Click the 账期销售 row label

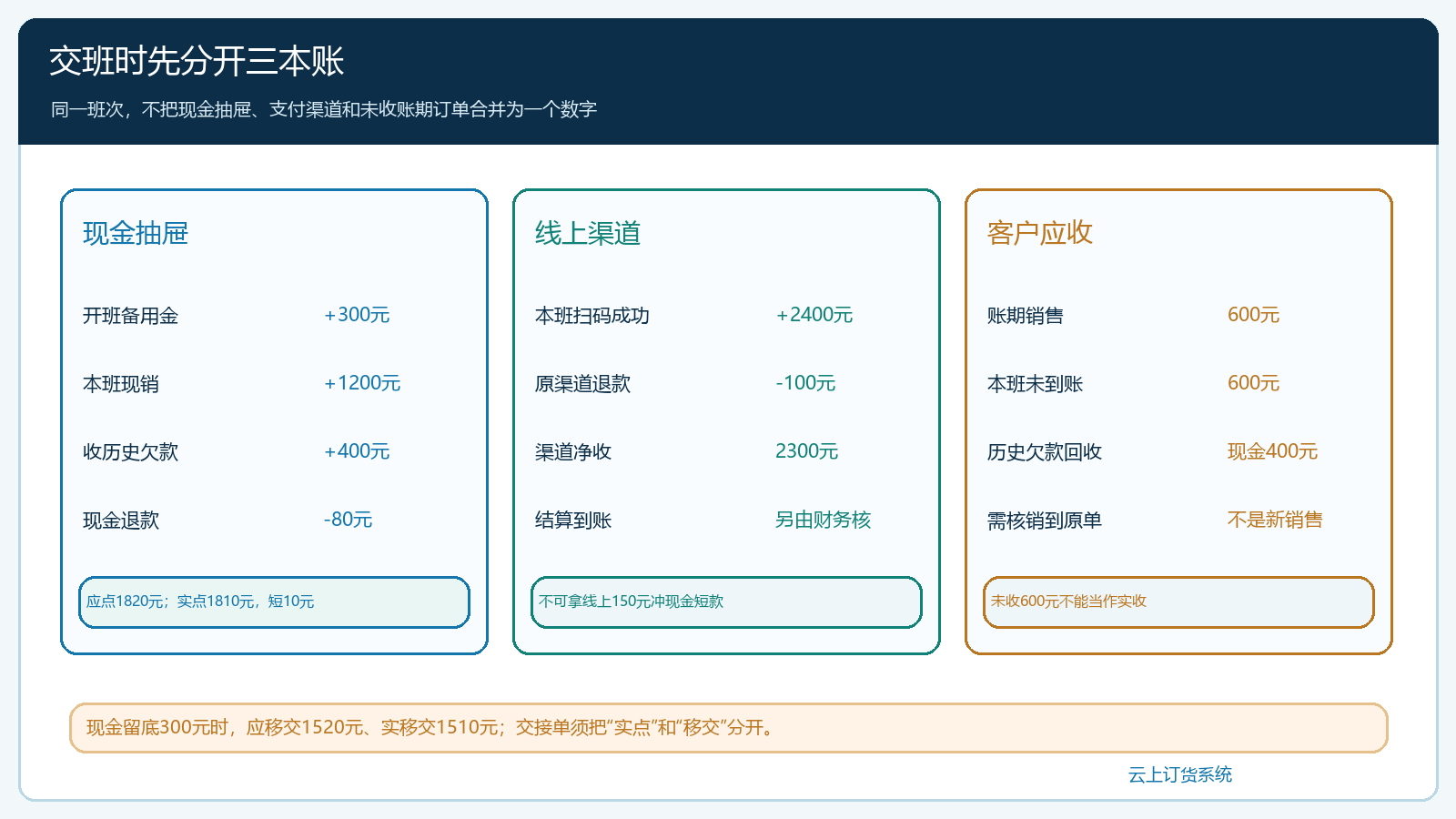tap(1026, 316)
